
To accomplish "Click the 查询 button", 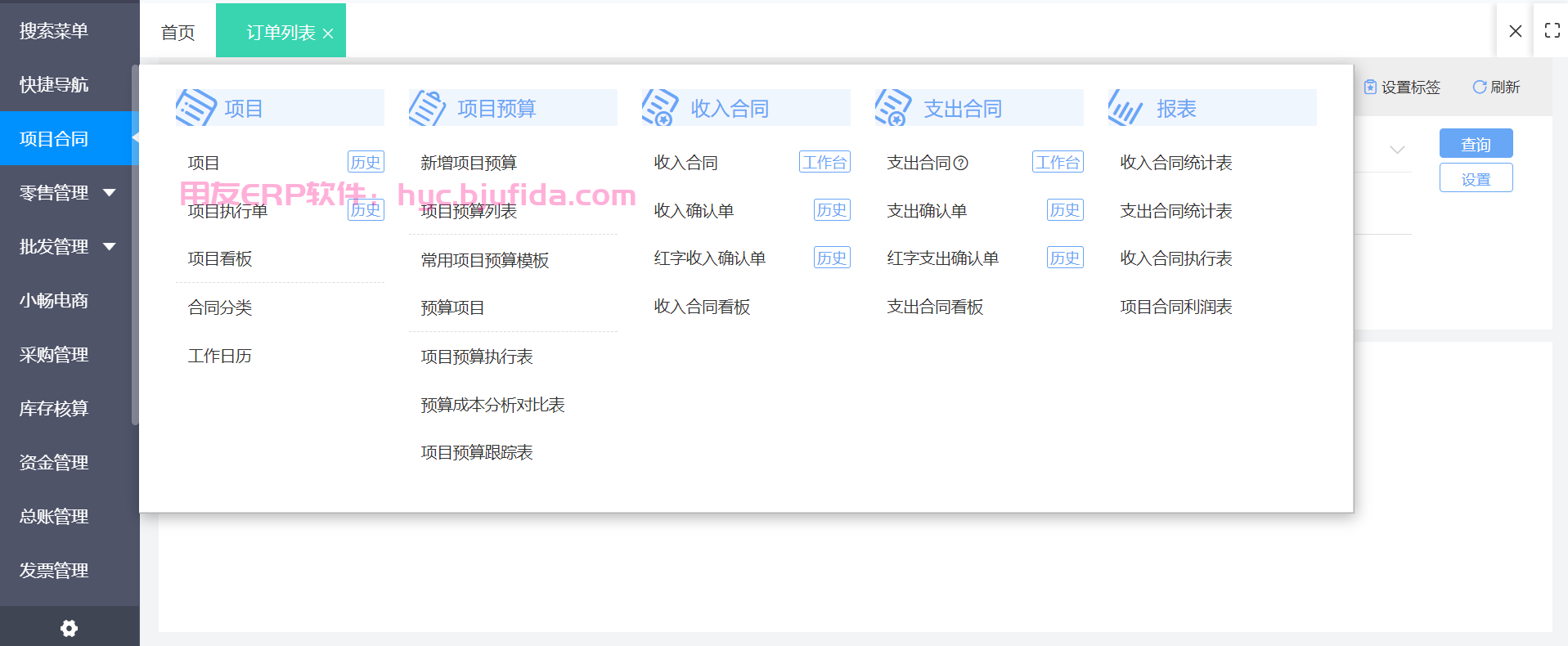I will click(x=1476, y=143).
